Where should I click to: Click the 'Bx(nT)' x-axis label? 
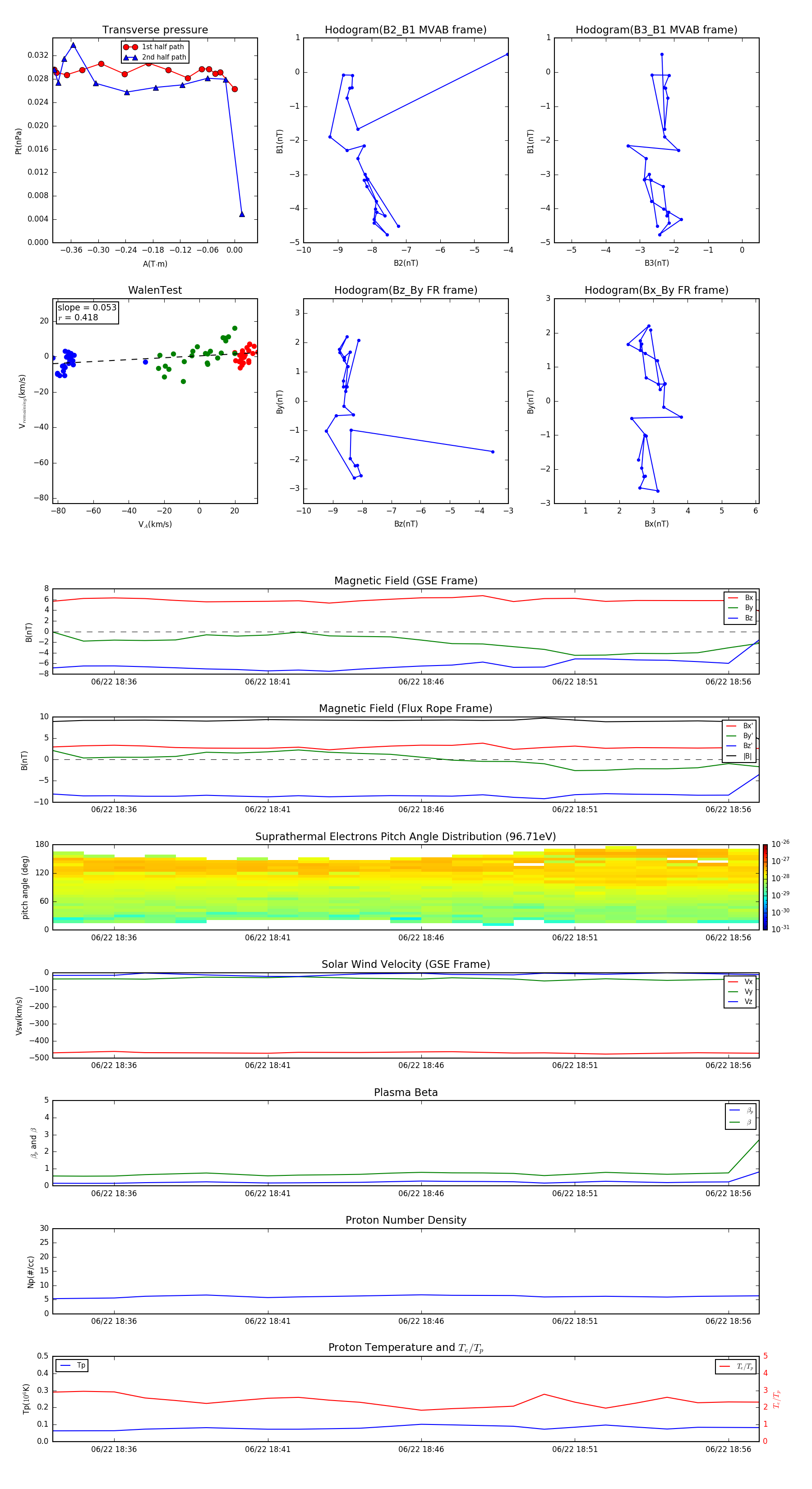pos(656,524)
